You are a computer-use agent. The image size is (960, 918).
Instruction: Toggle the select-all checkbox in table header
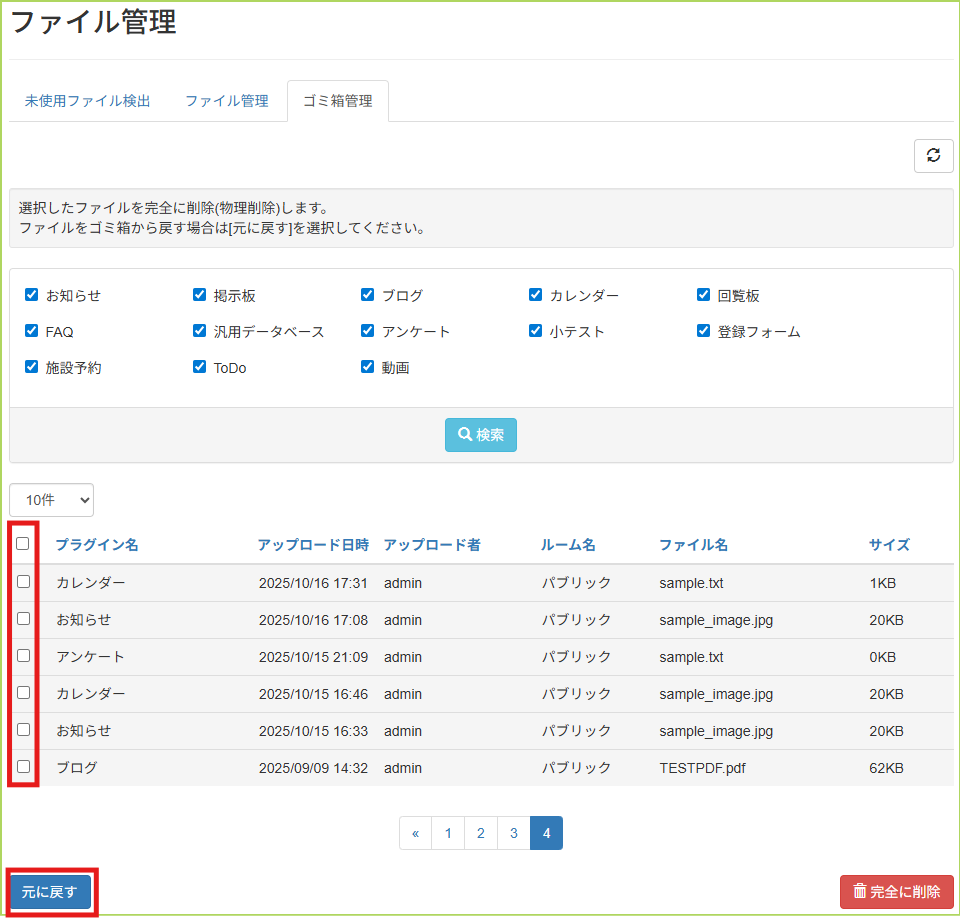(x=23, y=544)
